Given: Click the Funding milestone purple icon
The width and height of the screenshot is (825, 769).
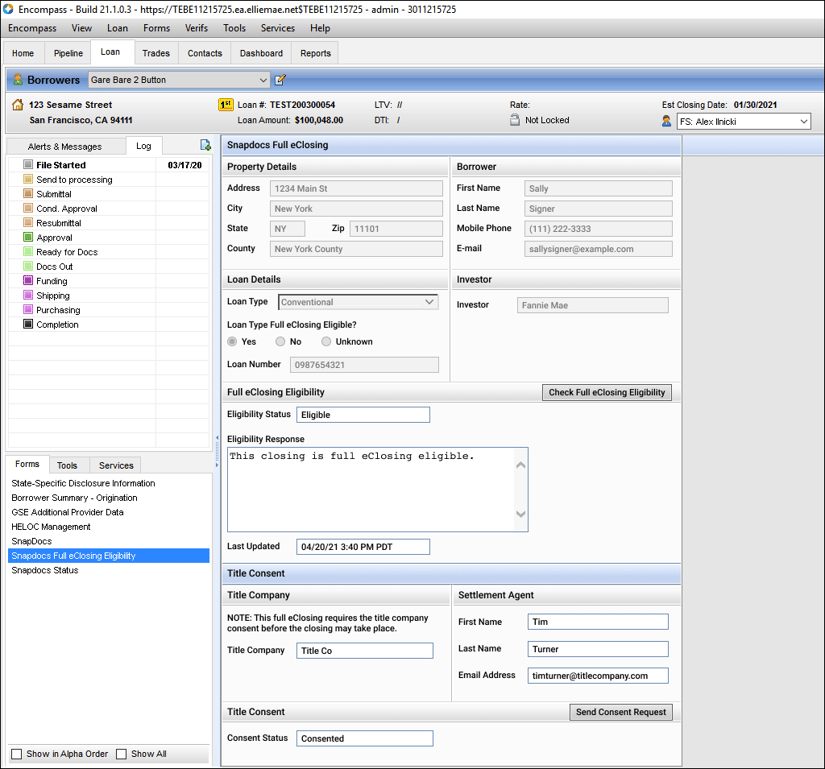Looking at the screenshot, I should (28, 280).
